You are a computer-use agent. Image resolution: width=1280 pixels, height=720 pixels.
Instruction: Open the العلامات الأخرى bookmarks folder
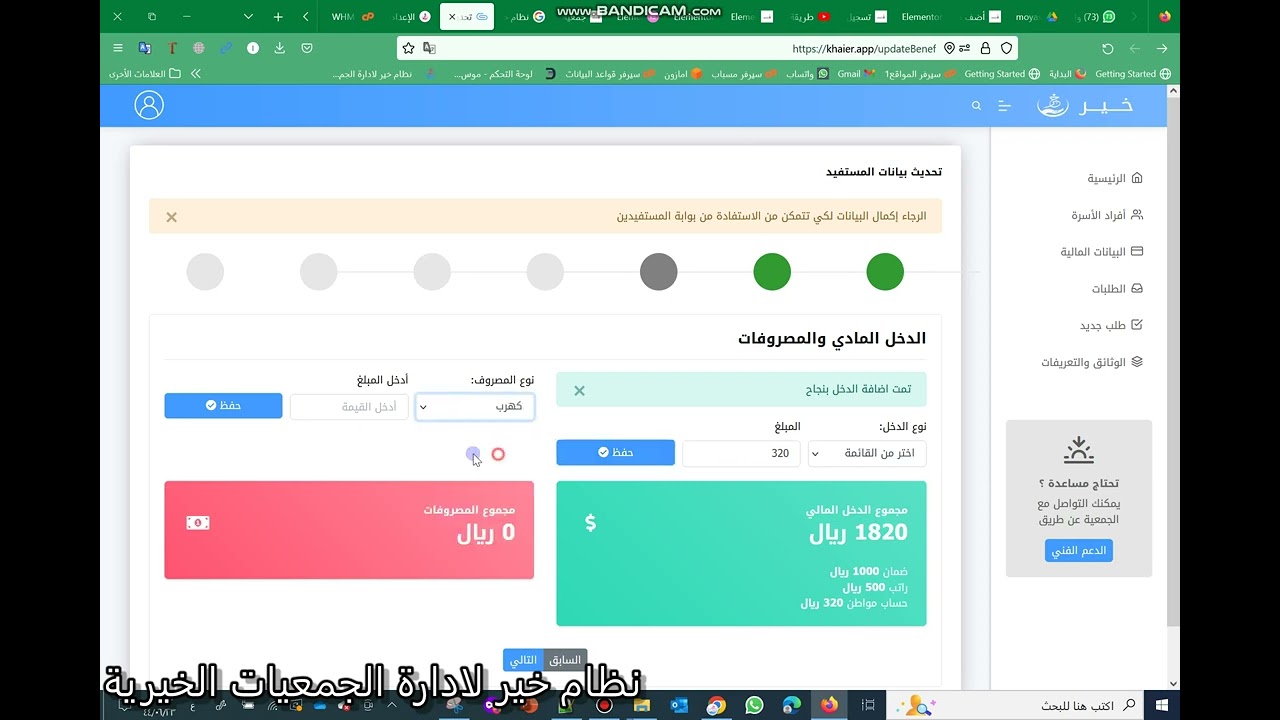[x=145, y=74]
